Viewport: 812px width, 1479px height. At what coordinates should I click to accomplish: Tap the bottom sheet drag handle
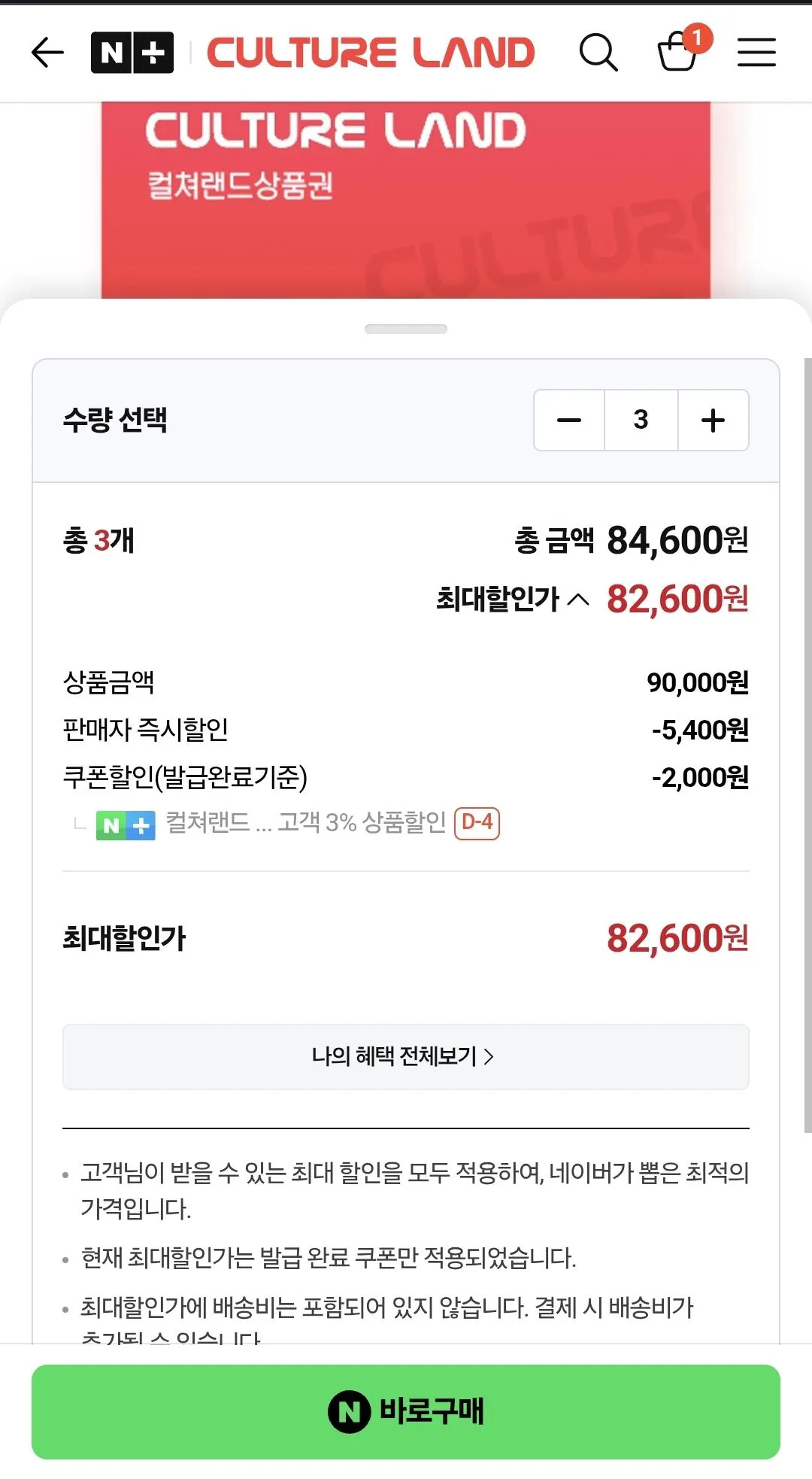coord(406,329)
